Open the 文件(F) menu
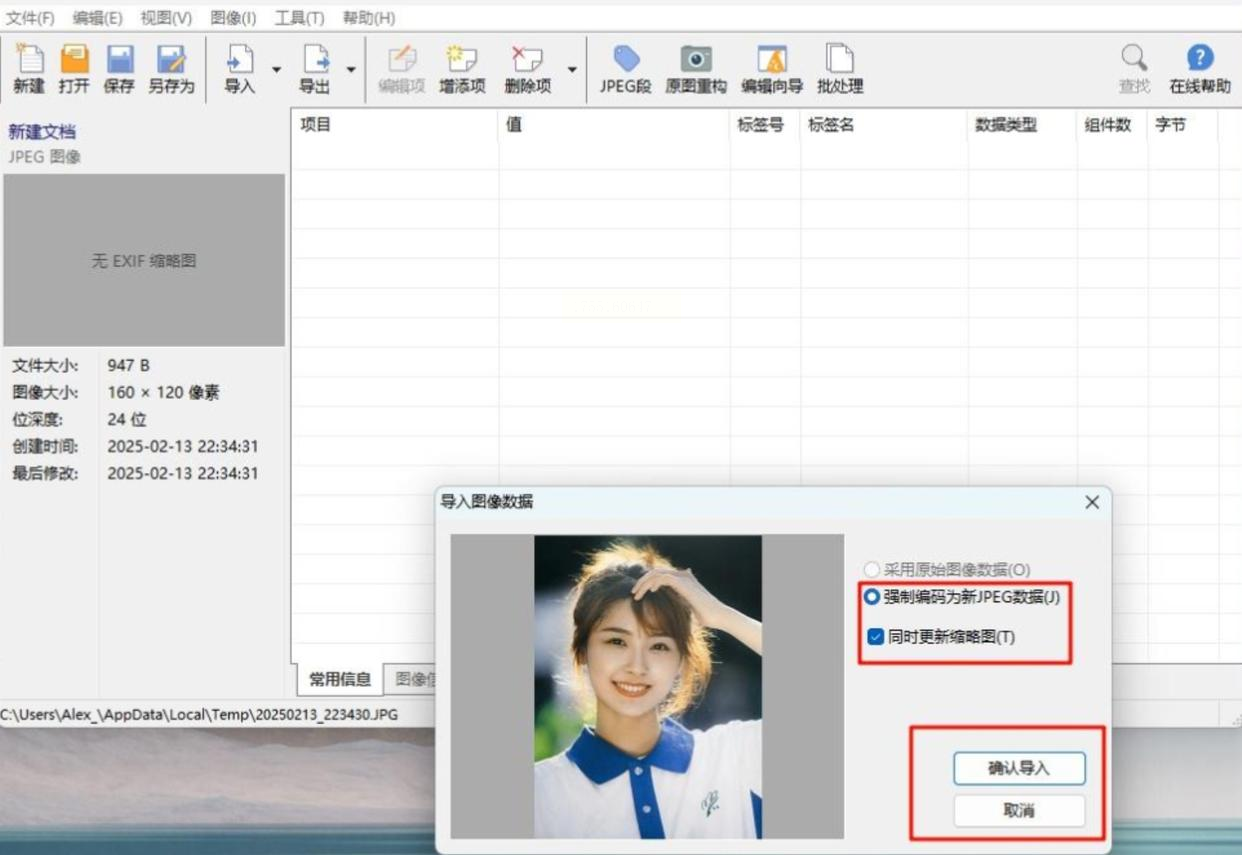This screenshot has width=1242, height=855. tap(30, 18)
